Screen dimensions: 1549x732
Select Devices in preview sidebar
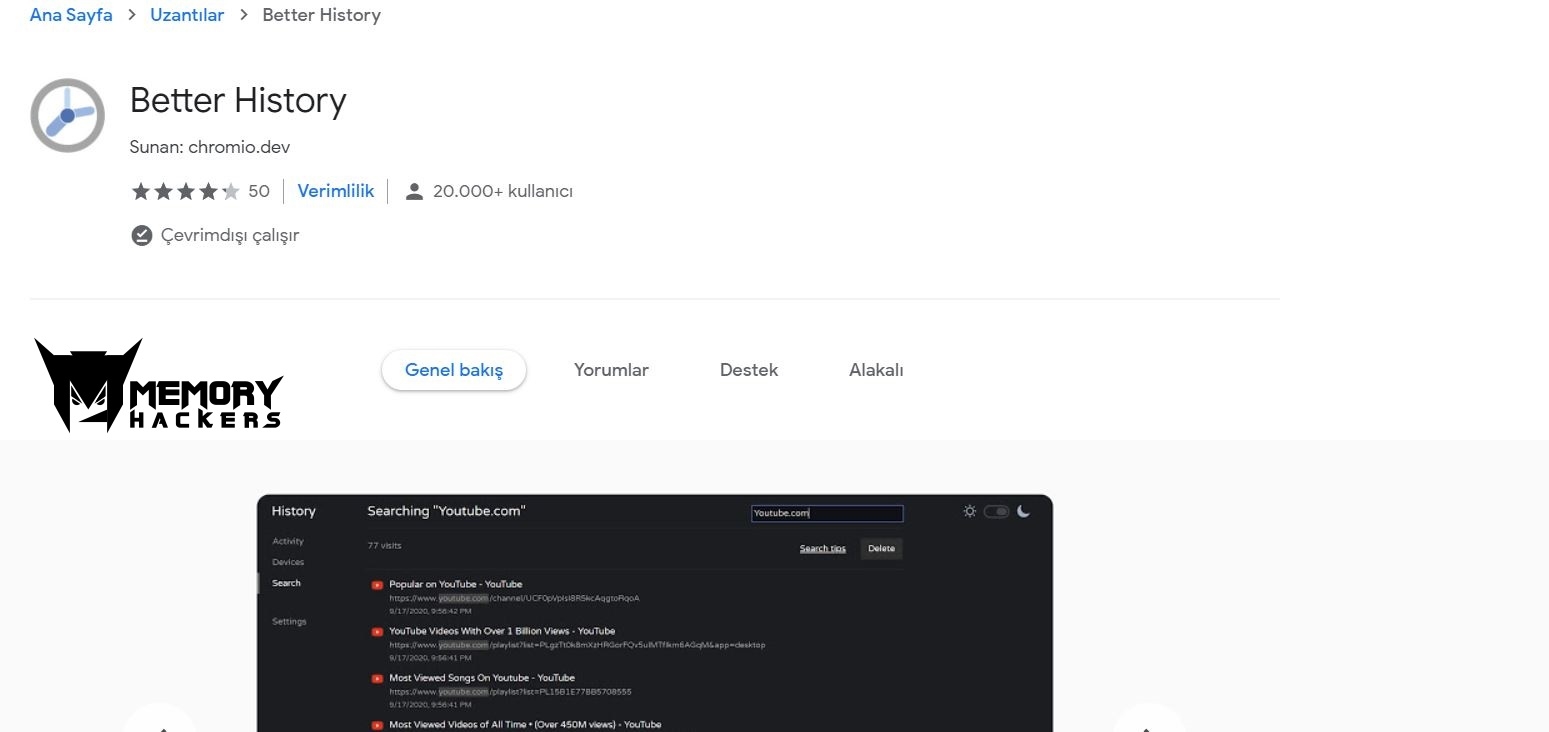click(x=288, y=562)
